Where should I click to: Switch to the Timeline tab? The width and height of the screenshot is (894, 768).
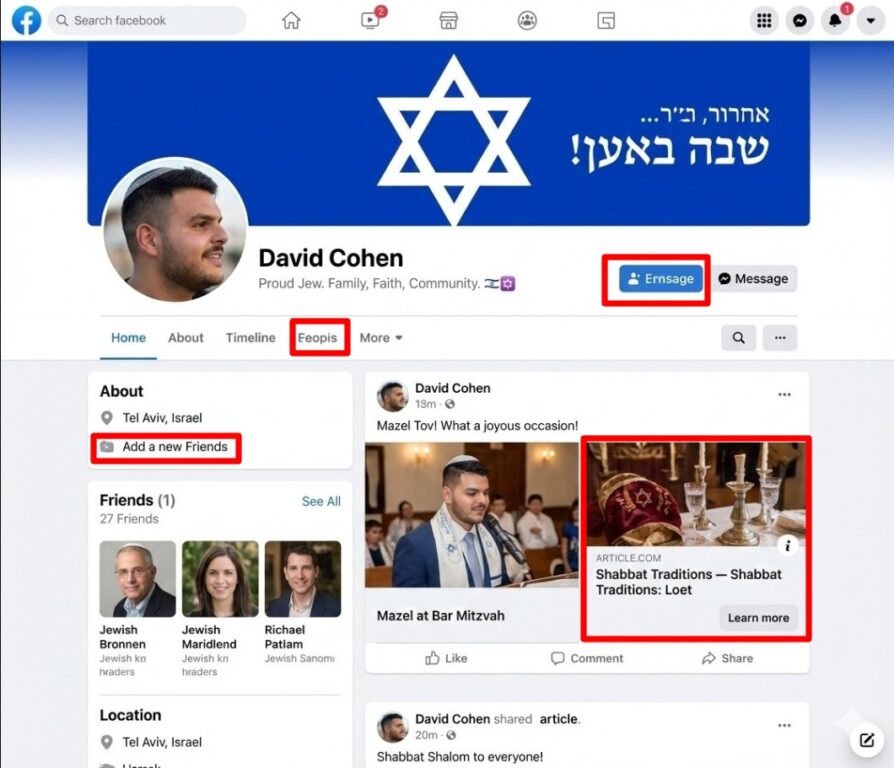click(250, 338)
